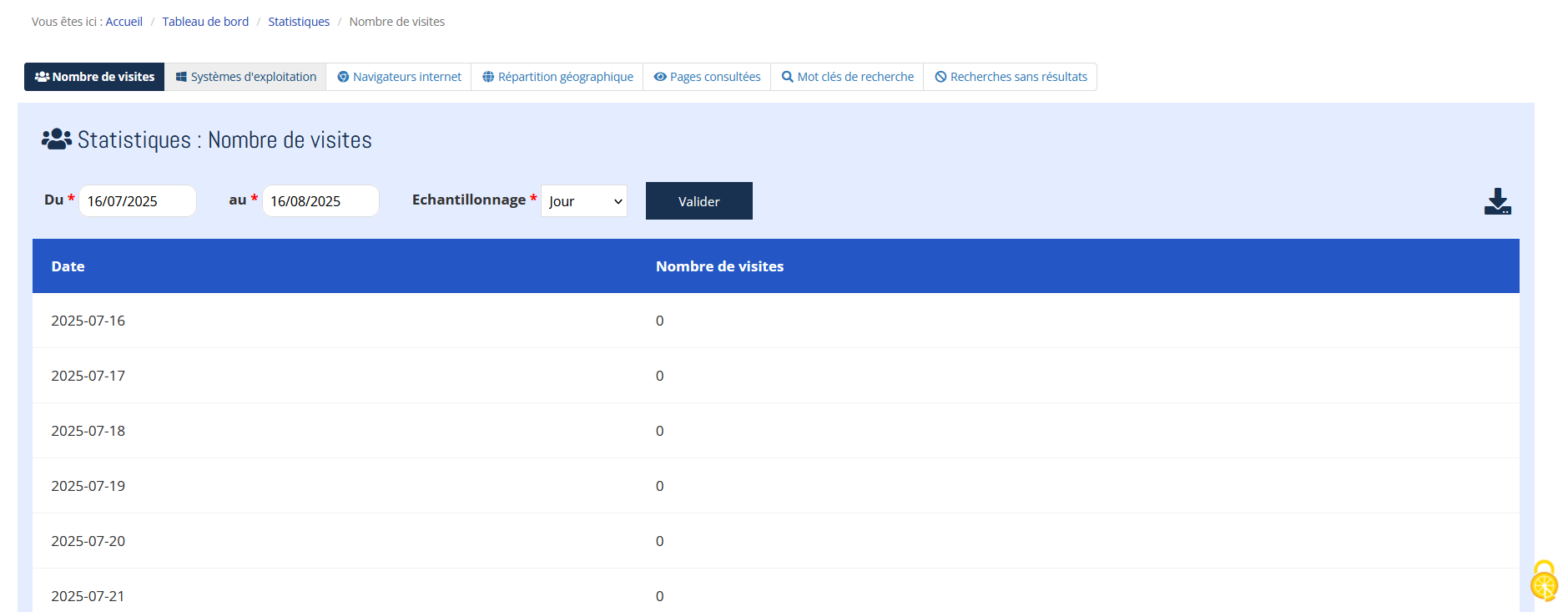1568x612 pixels.
Task: Click the yellow padlock icon
Action: click(1544, 580)
